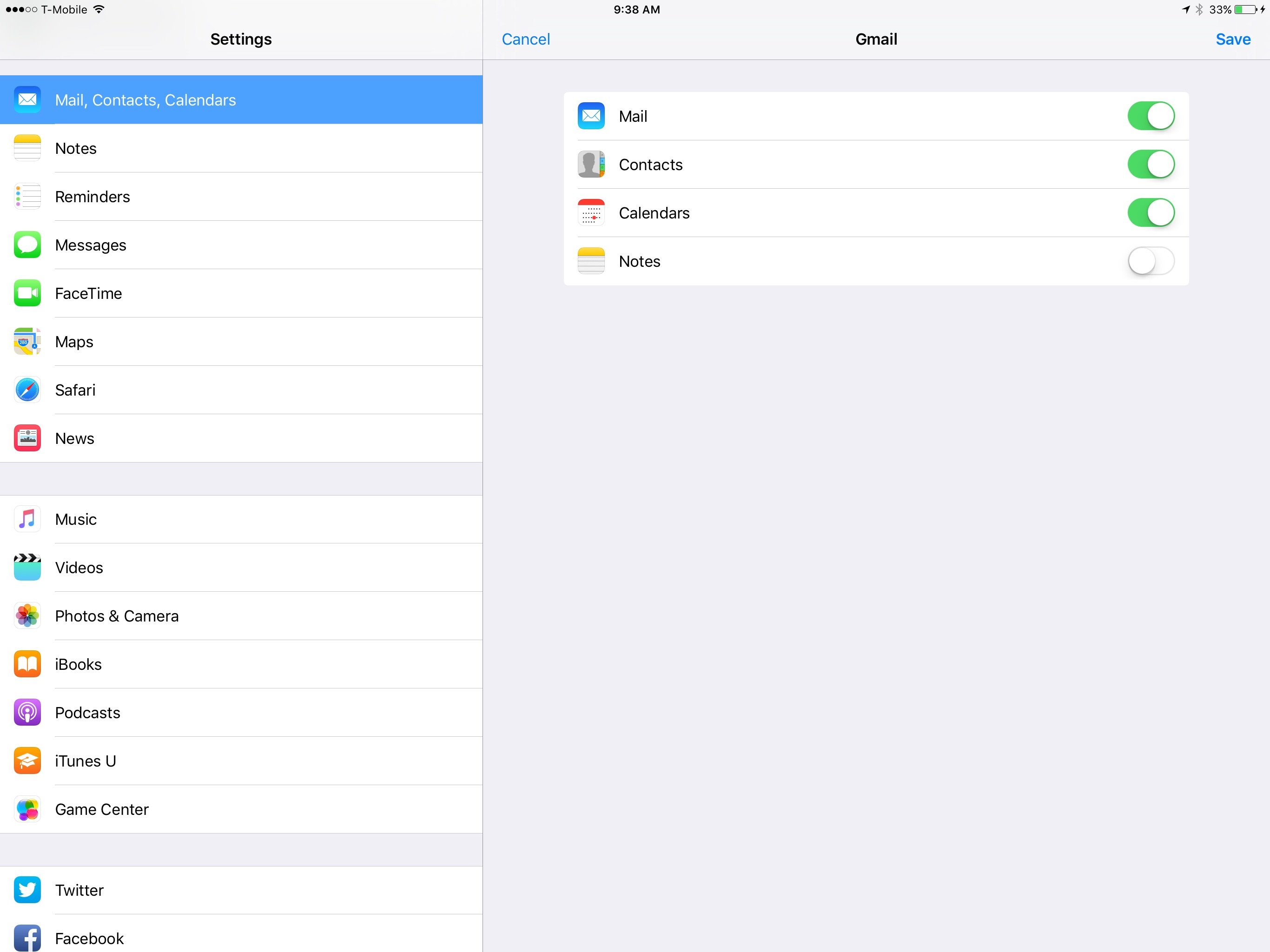
Task: Tap the 9:38 AM clock in status bar
Action: coord(636,10)
